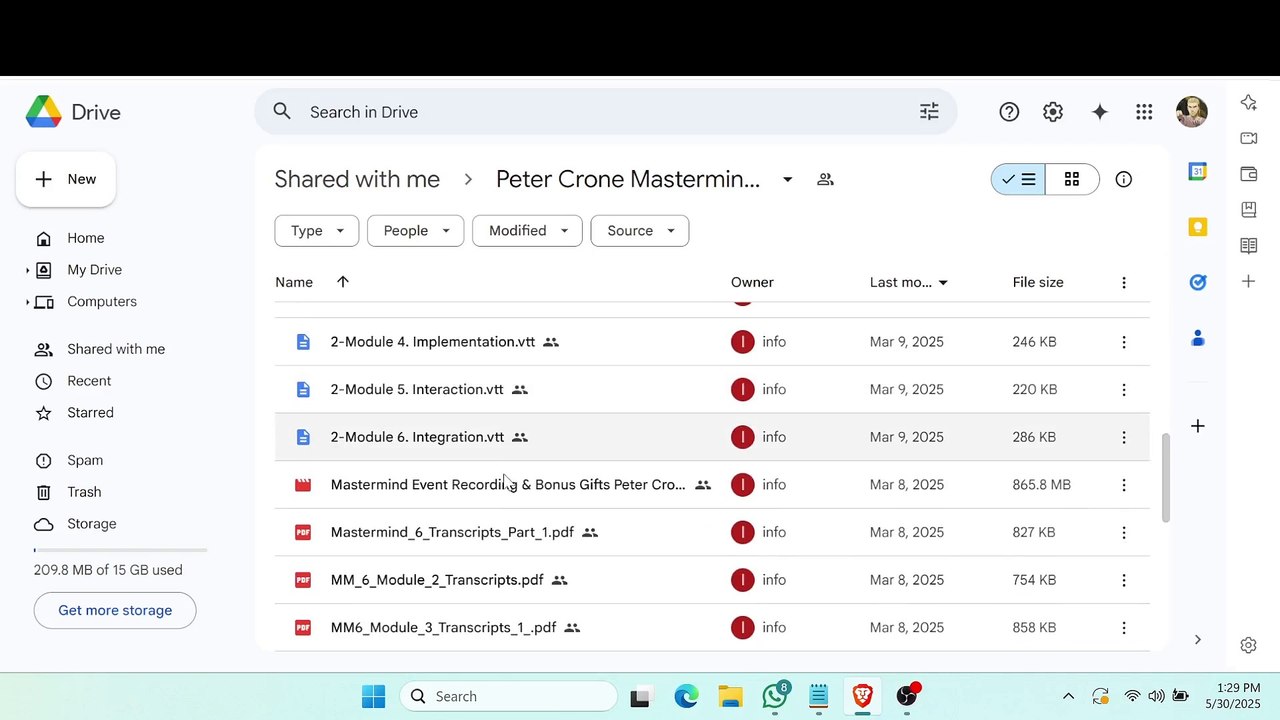Open File Explorer from taskbar
Viewport: 1280px width, 720px height.
(730, 696)
